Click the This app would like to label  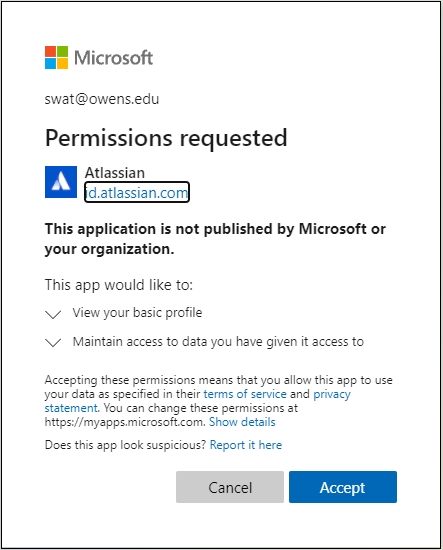[x=119, y=285]
